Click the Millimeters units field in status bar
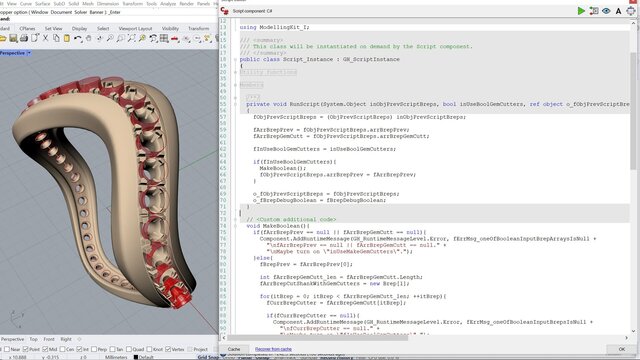The width and height of the screenshot is (640, 360). pyautogui.click(x=116, y=357)
